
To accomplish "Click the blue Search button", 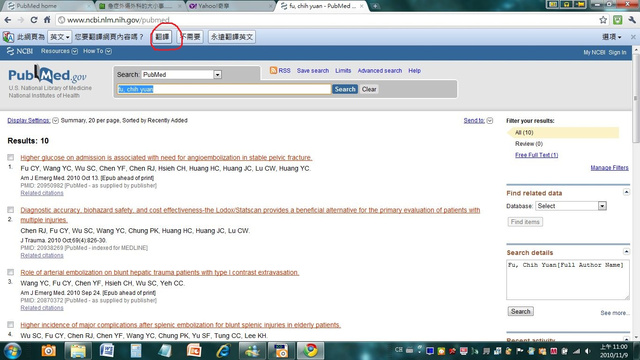I will pyautogui.click(x=344, y=89).
